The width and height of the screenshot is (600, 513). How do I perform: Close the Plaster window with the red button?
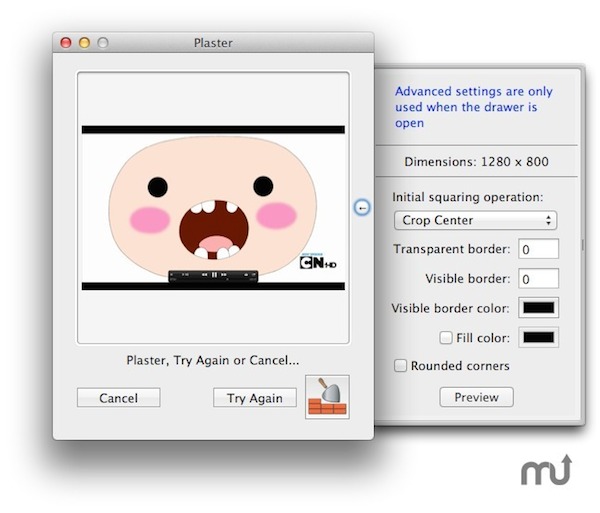pos(66,42)
